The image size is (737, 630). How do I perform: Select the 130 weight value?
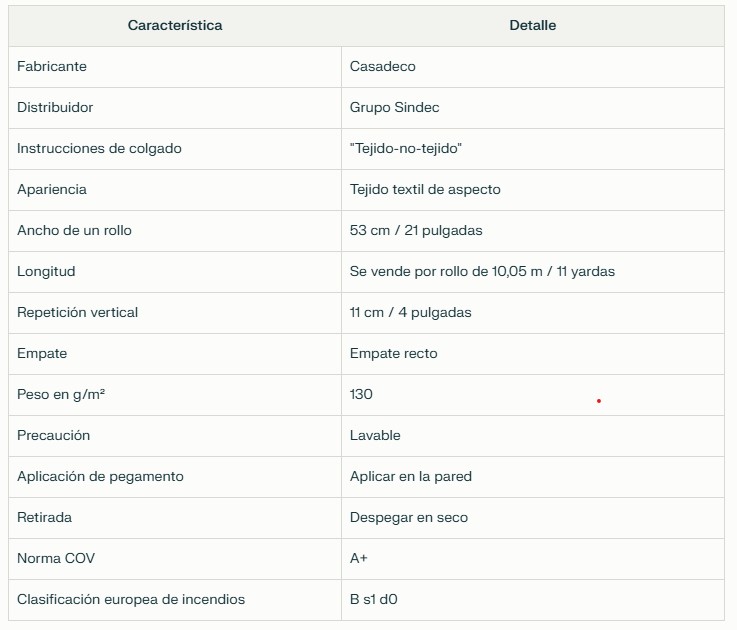click(x=361, y=394)
